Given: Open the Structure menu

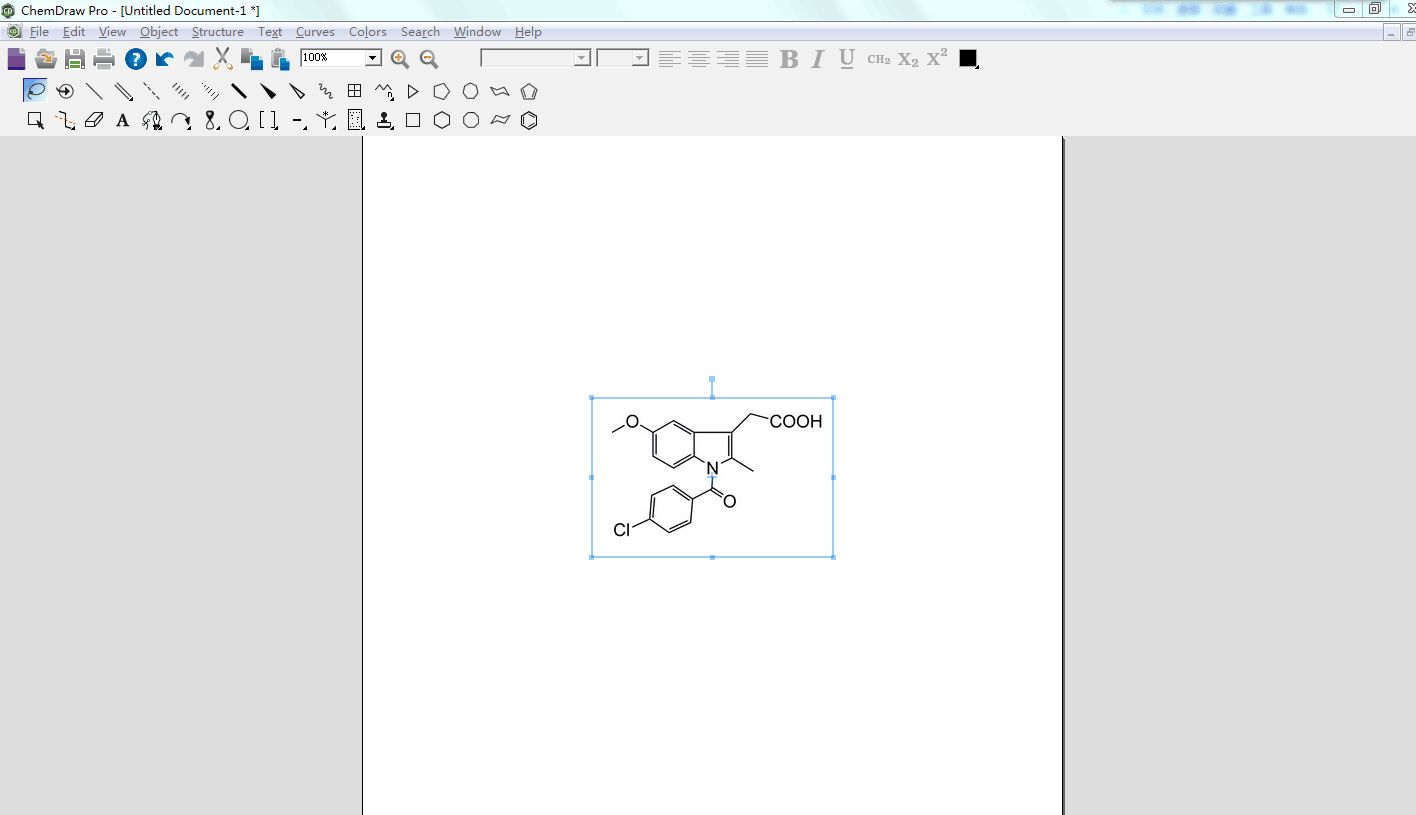Looking at the screenshot, I should 217,32.
